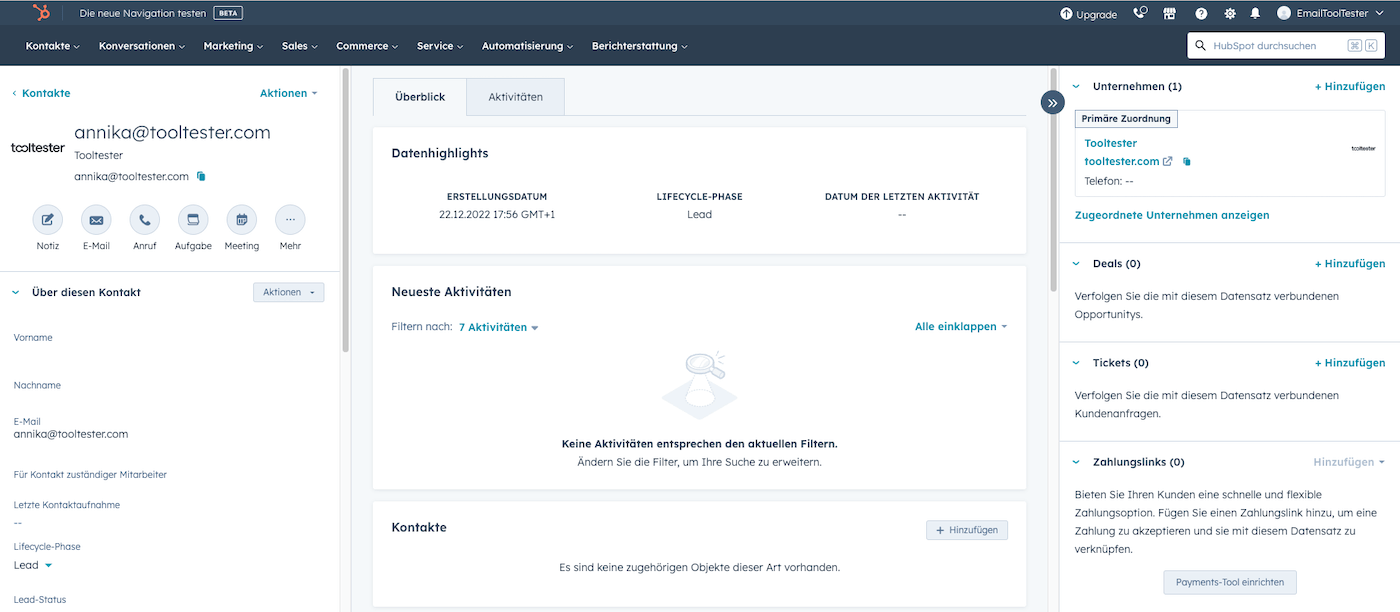This screenshot has height=612, width=1400.
Task: Click external link icon beside tooltester.com
Action: [x=1168, y=161]
